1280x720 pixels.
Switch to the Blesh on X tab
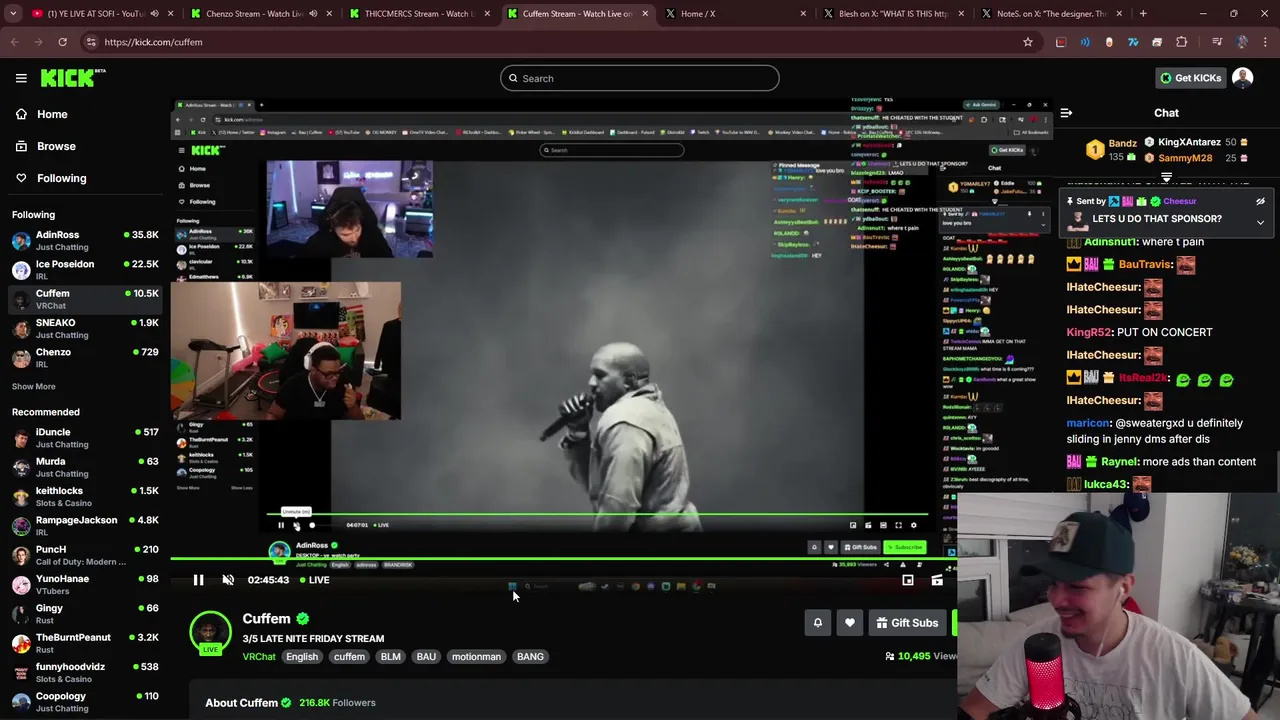pos(894,14)
